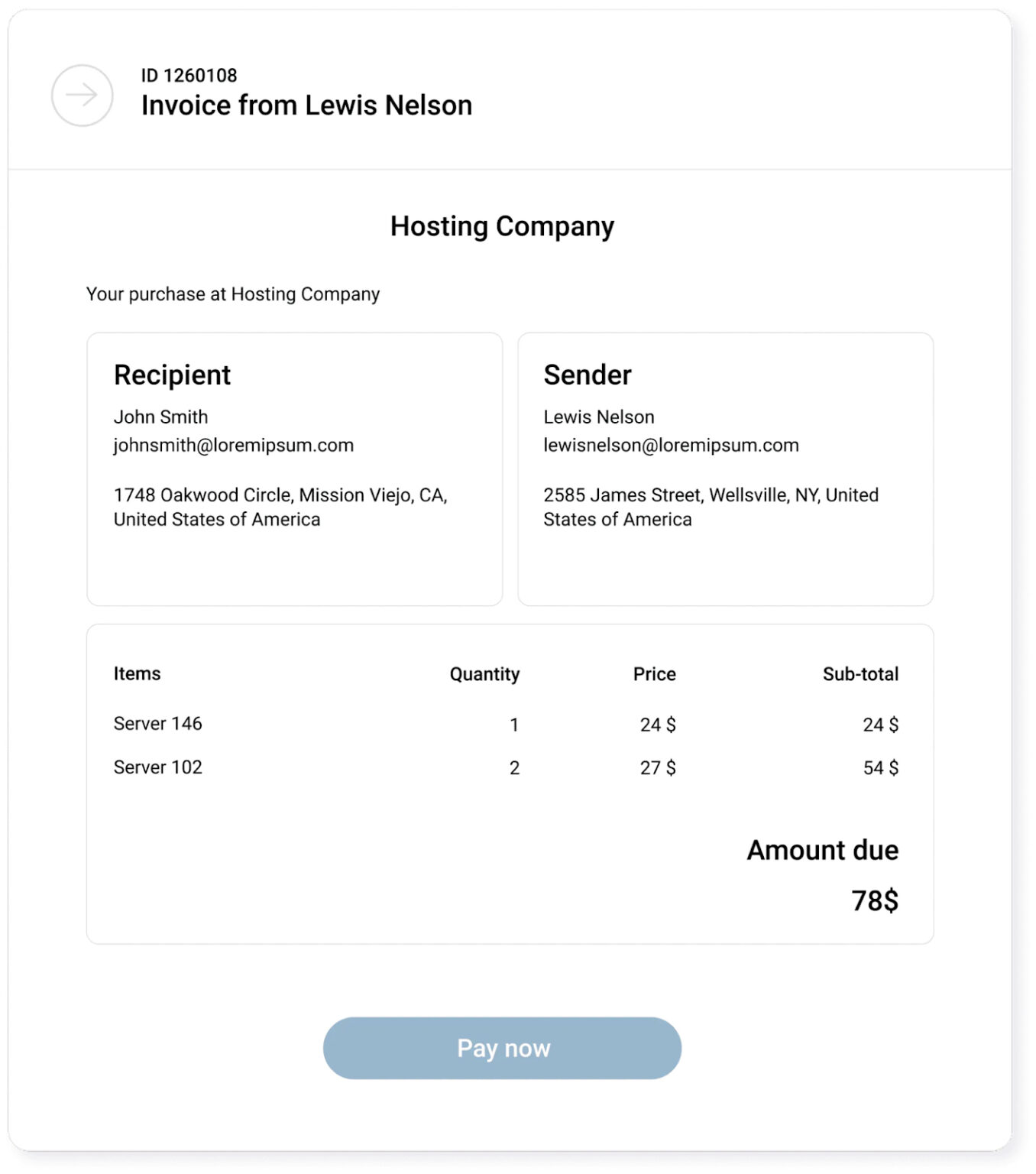Click the invoice ID 1260108 text
This screenshot has height=1174, width=1036.
click(x=189, y=76)
